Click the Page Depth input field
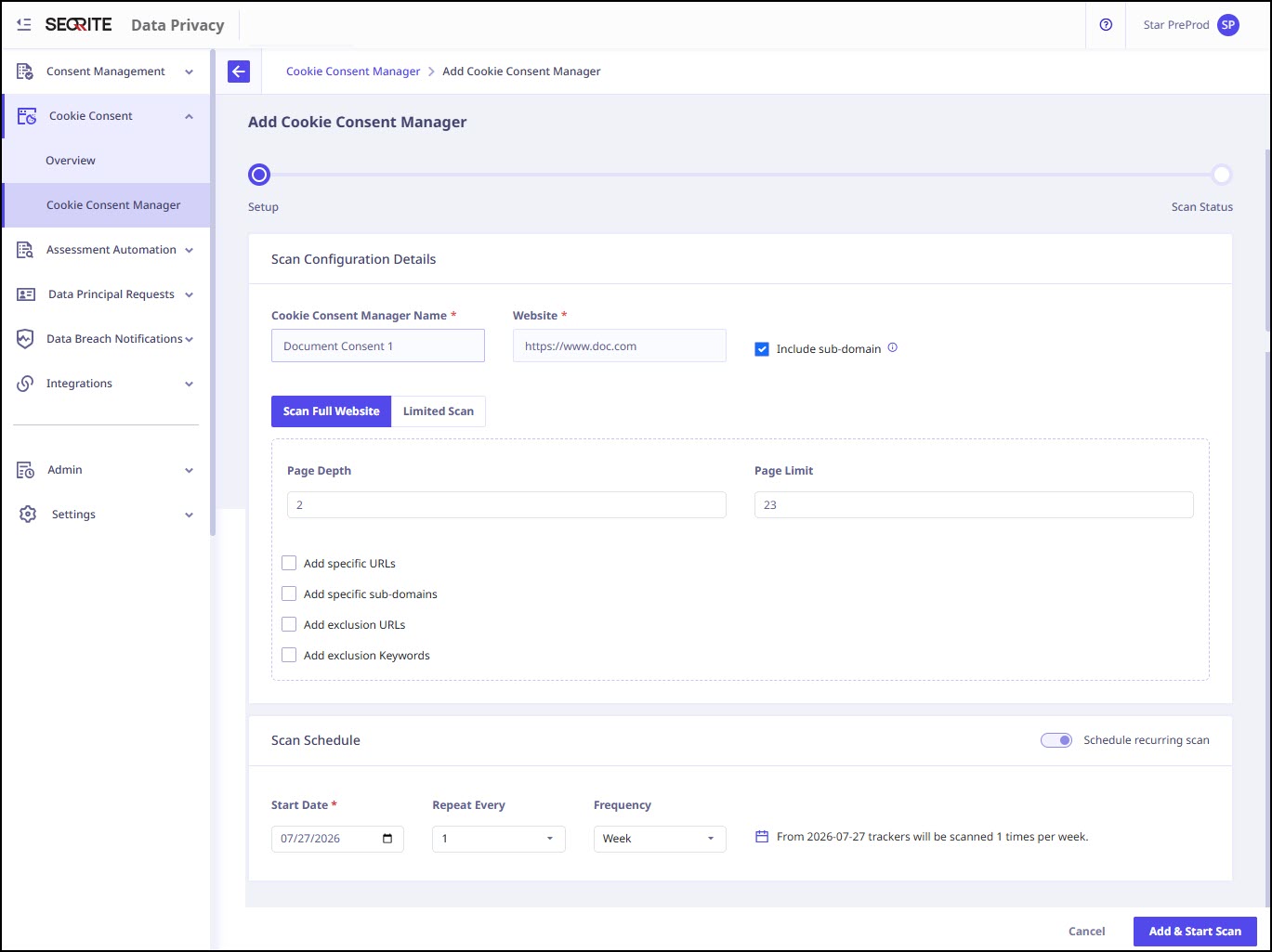This screenshot has height=952, width=1272. (507, 505)
